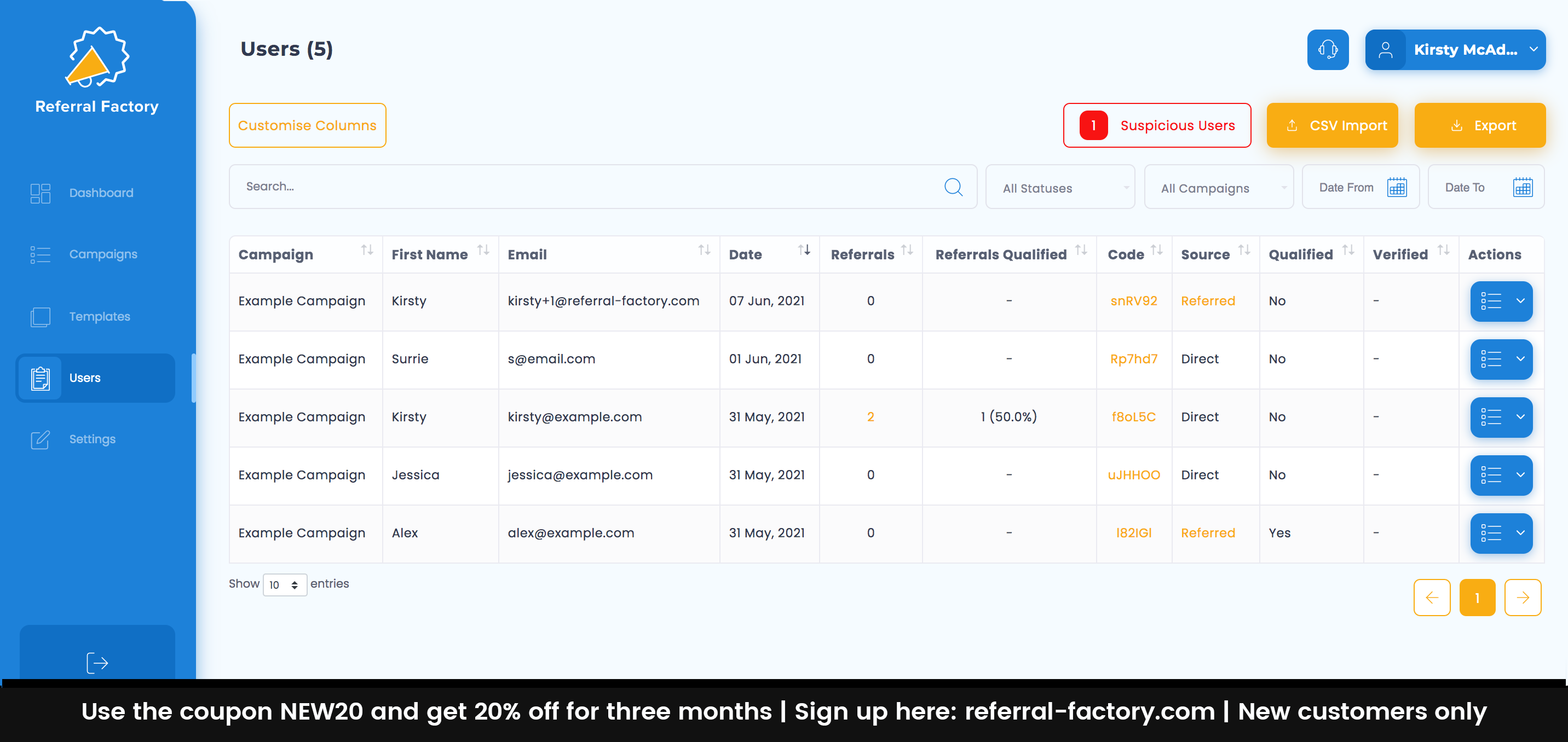This screenshot has height=742, width=1568.
Task: Go to previous page arrow
Action: (1432, 597)
